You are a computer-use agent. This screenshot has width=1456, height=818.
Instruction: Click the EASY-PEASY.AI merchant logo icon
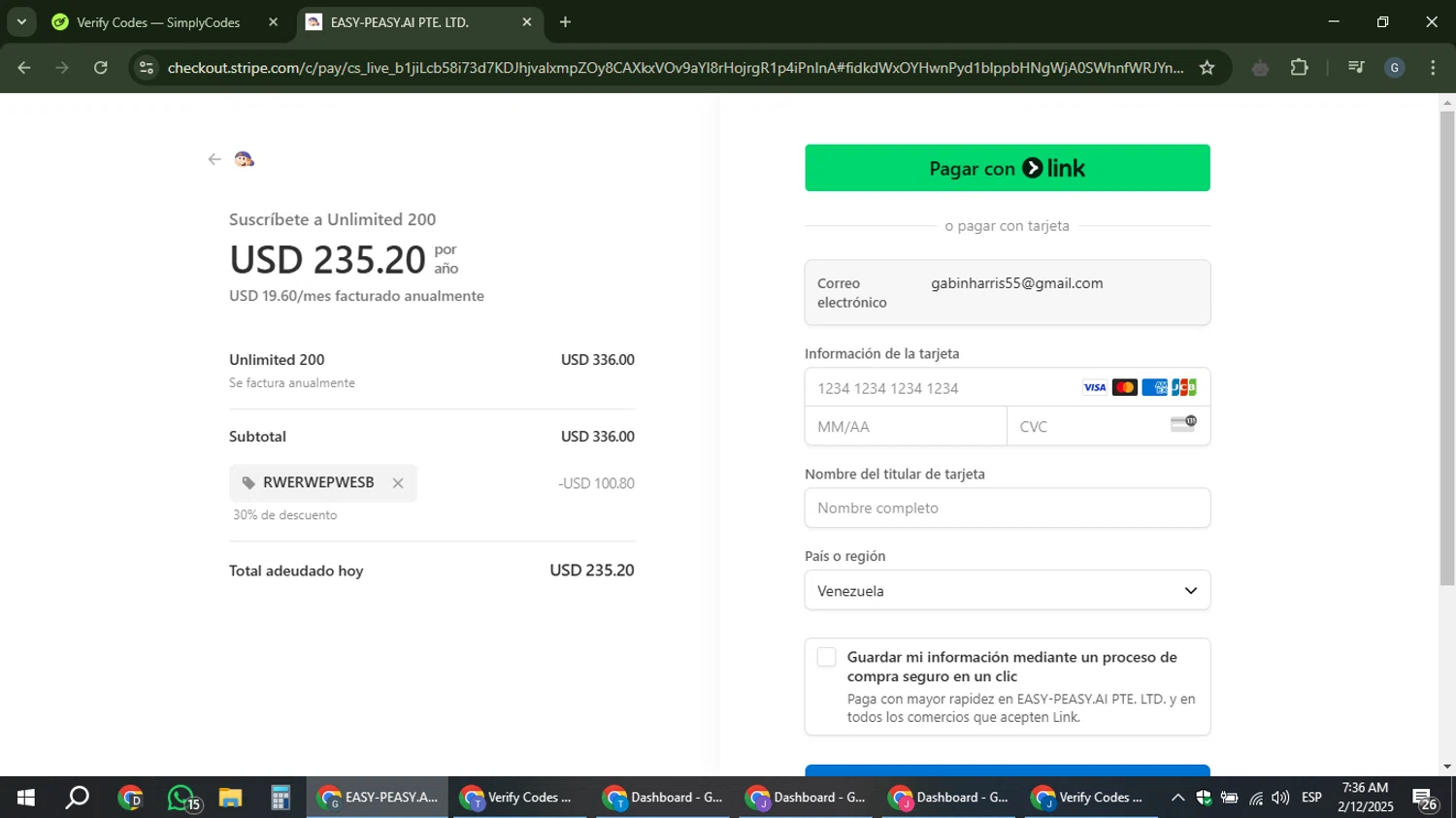pyautogui.click(x=244, y=159)
